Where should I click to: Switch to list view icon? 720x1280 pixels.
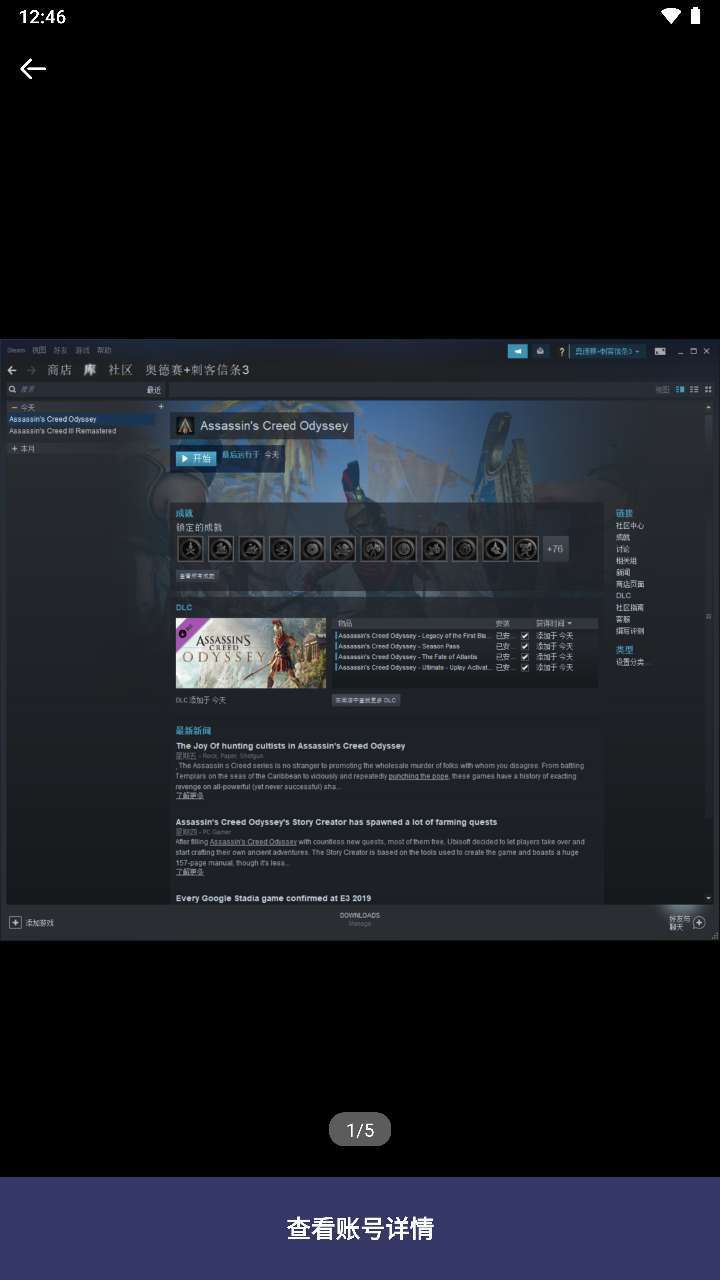pos(694,389)
